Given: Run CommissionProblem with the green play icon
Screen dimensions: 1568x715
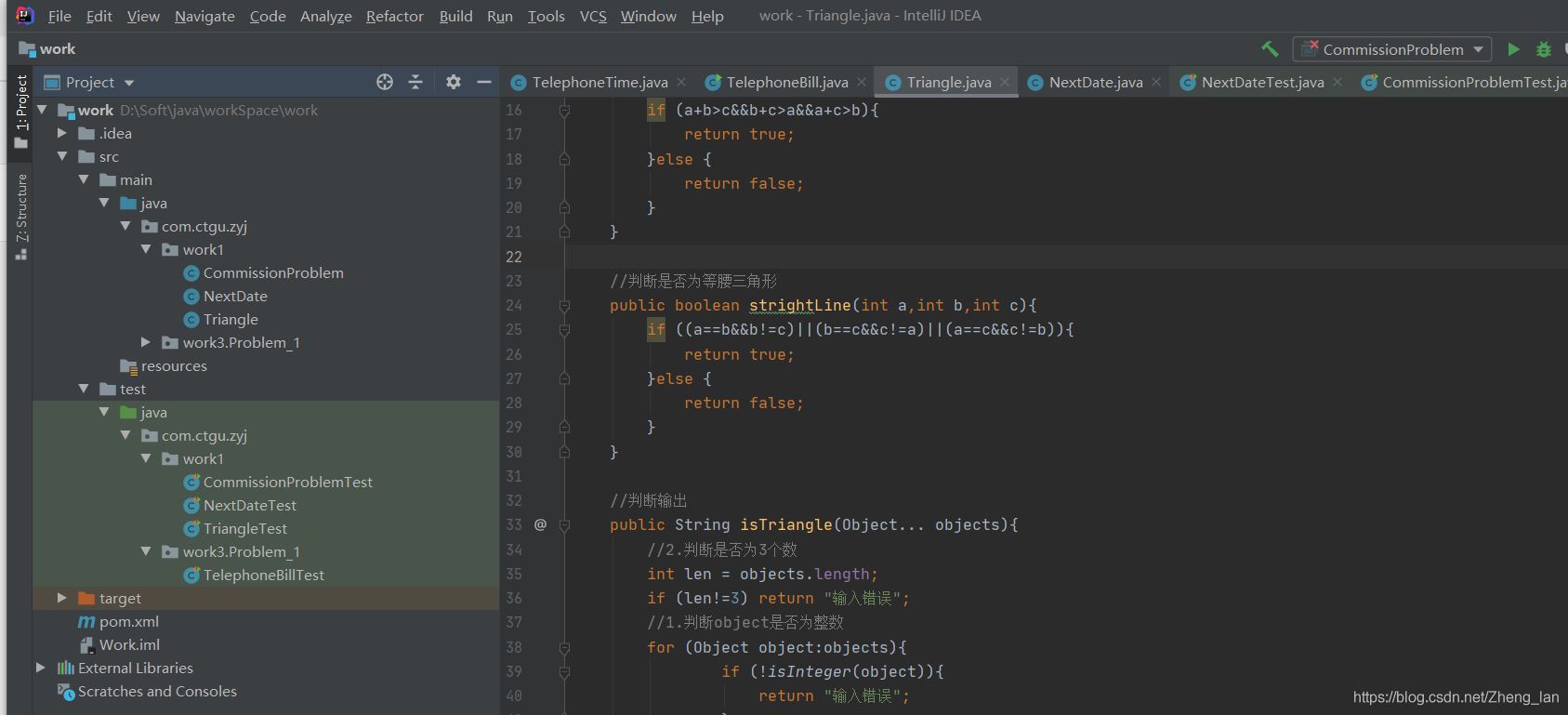Looking at the screenshot, I should 1513,49.
